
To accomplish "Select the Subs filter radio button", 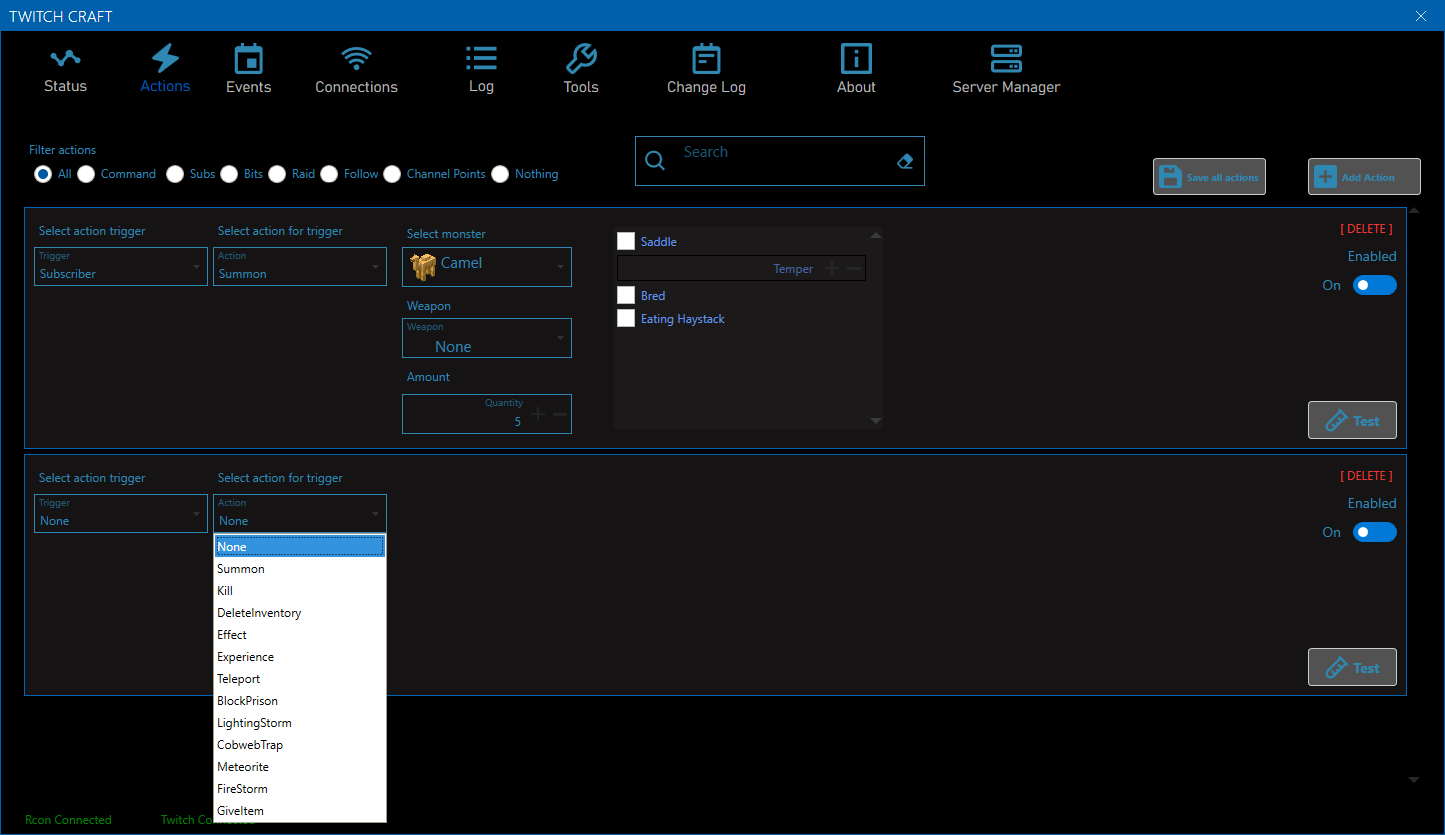I will click(175, 174).
